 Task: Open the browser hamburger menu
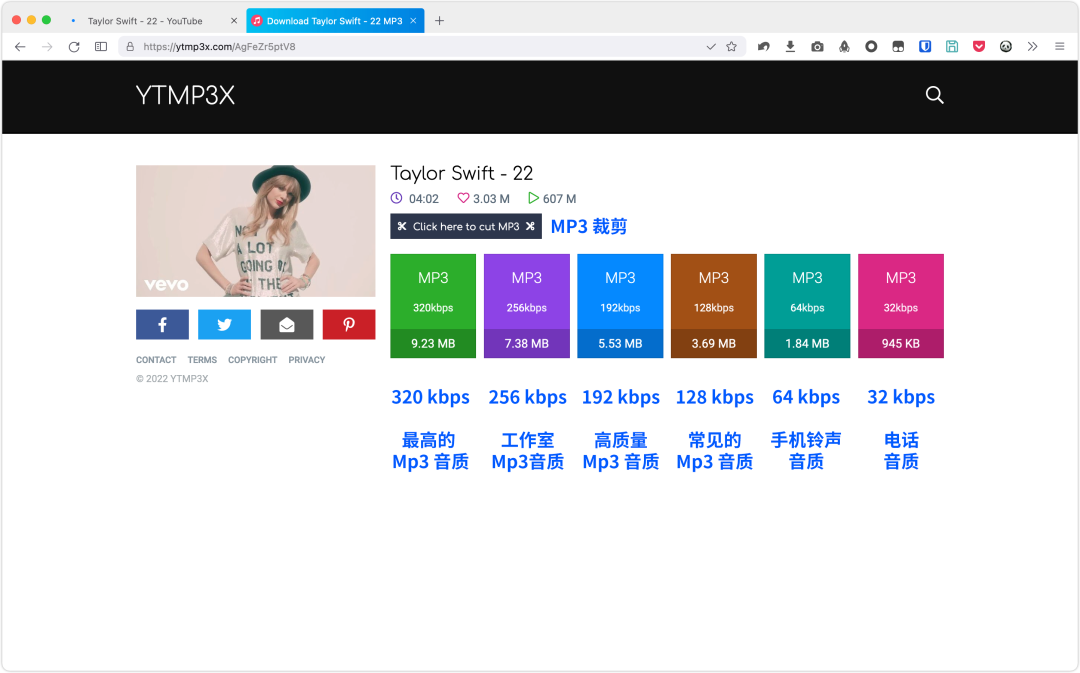coord(1059,47)
